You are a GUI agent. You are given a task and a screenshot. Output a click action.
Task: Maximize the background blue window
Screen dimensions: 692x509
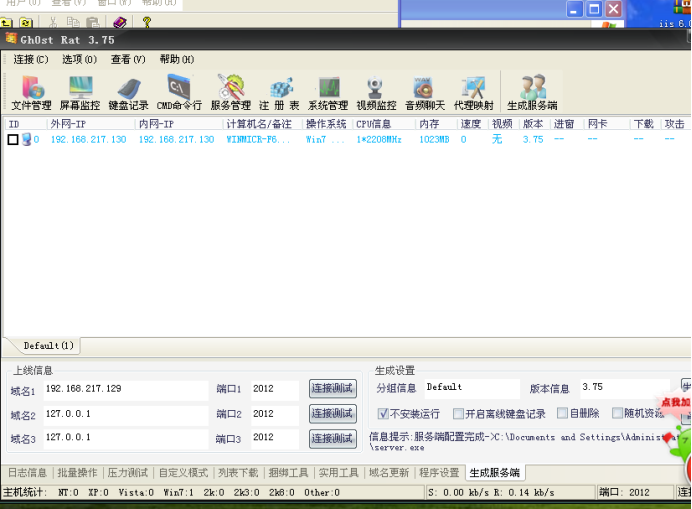pos(594,9)
